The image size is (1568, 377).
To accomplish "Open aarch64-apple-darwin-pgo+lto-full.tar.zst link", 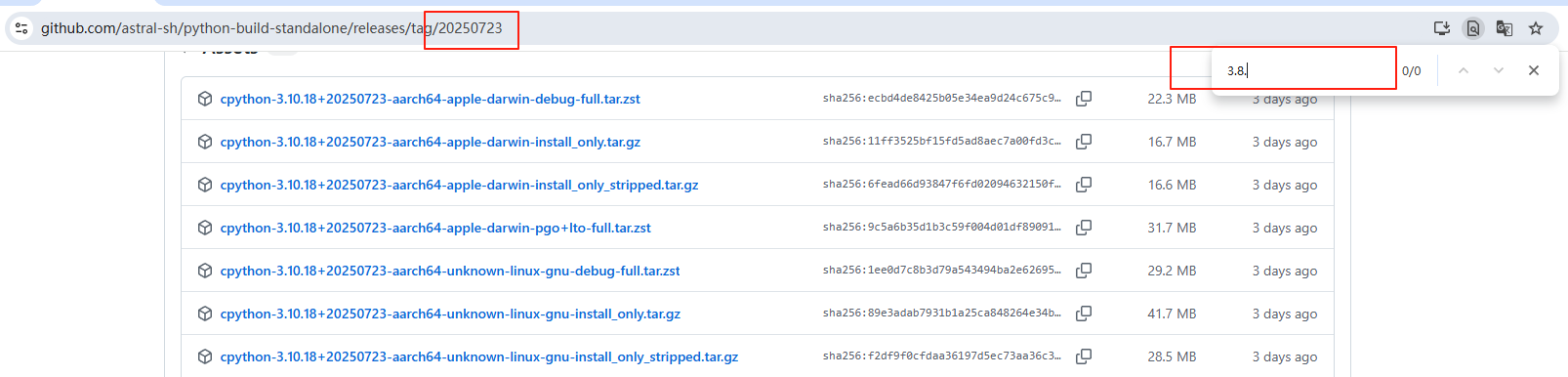I will 435,228.
